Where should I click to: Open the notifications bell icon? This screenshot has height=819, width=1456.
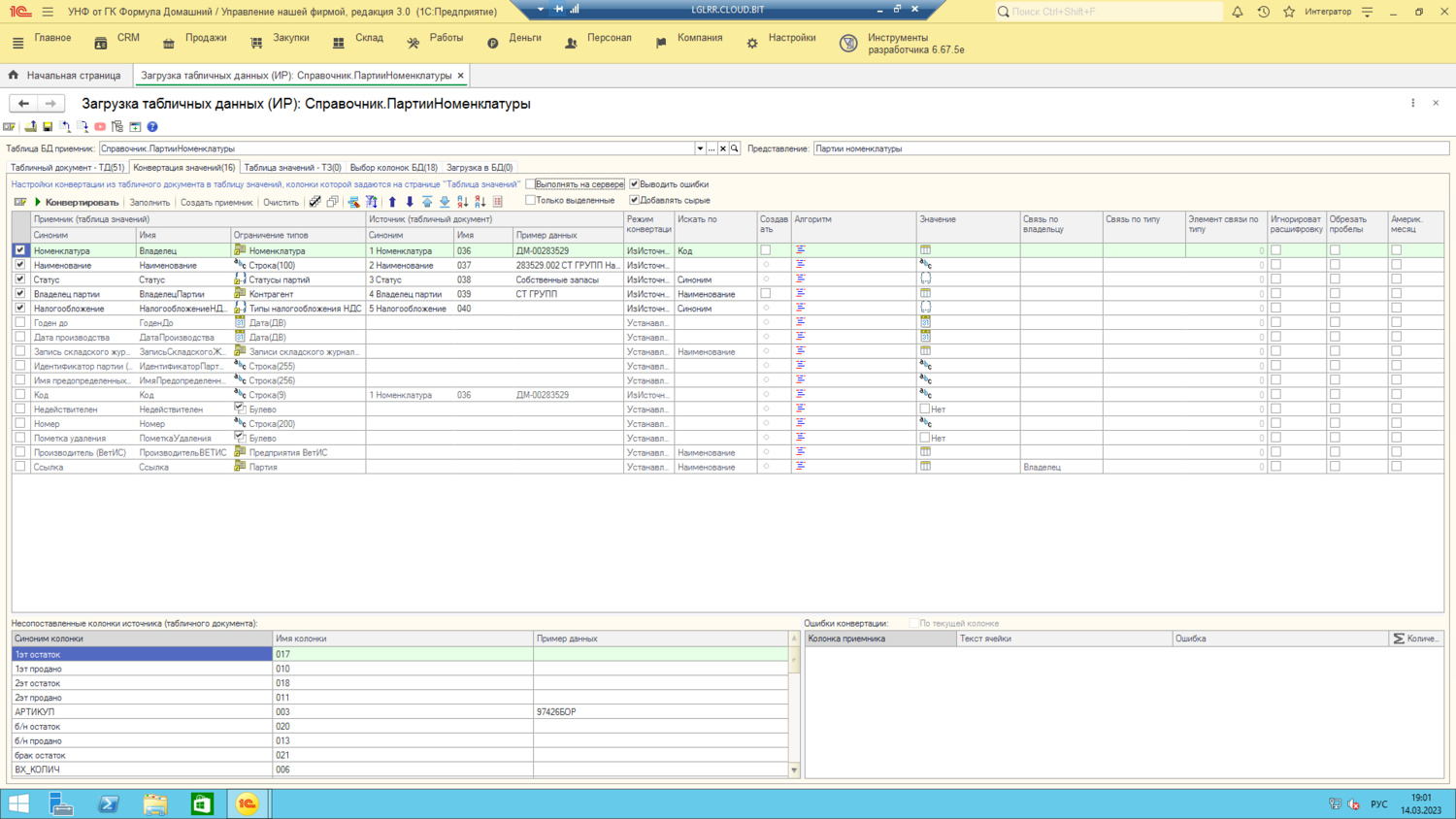click(x=1238, y=12)
